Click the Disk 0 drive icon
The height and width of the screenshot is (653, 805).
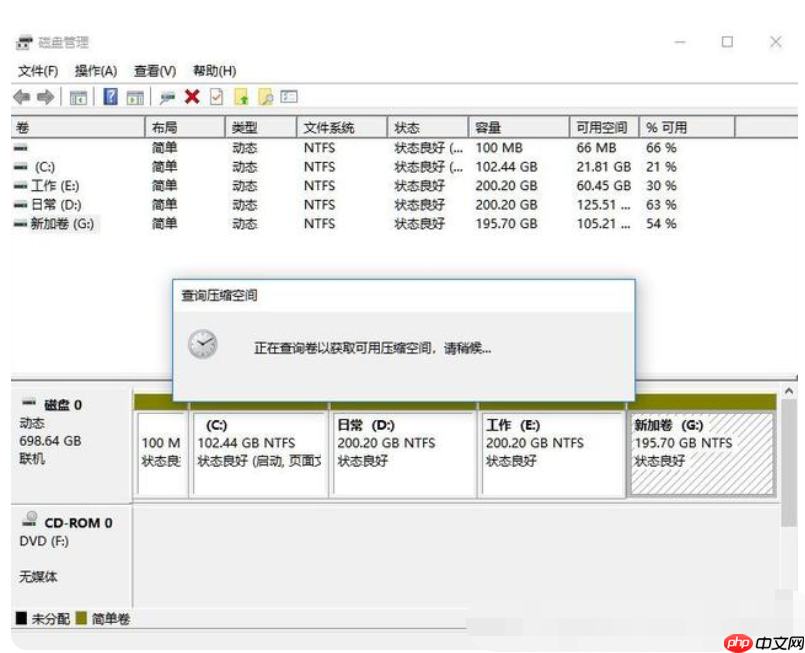coord(29,402)
